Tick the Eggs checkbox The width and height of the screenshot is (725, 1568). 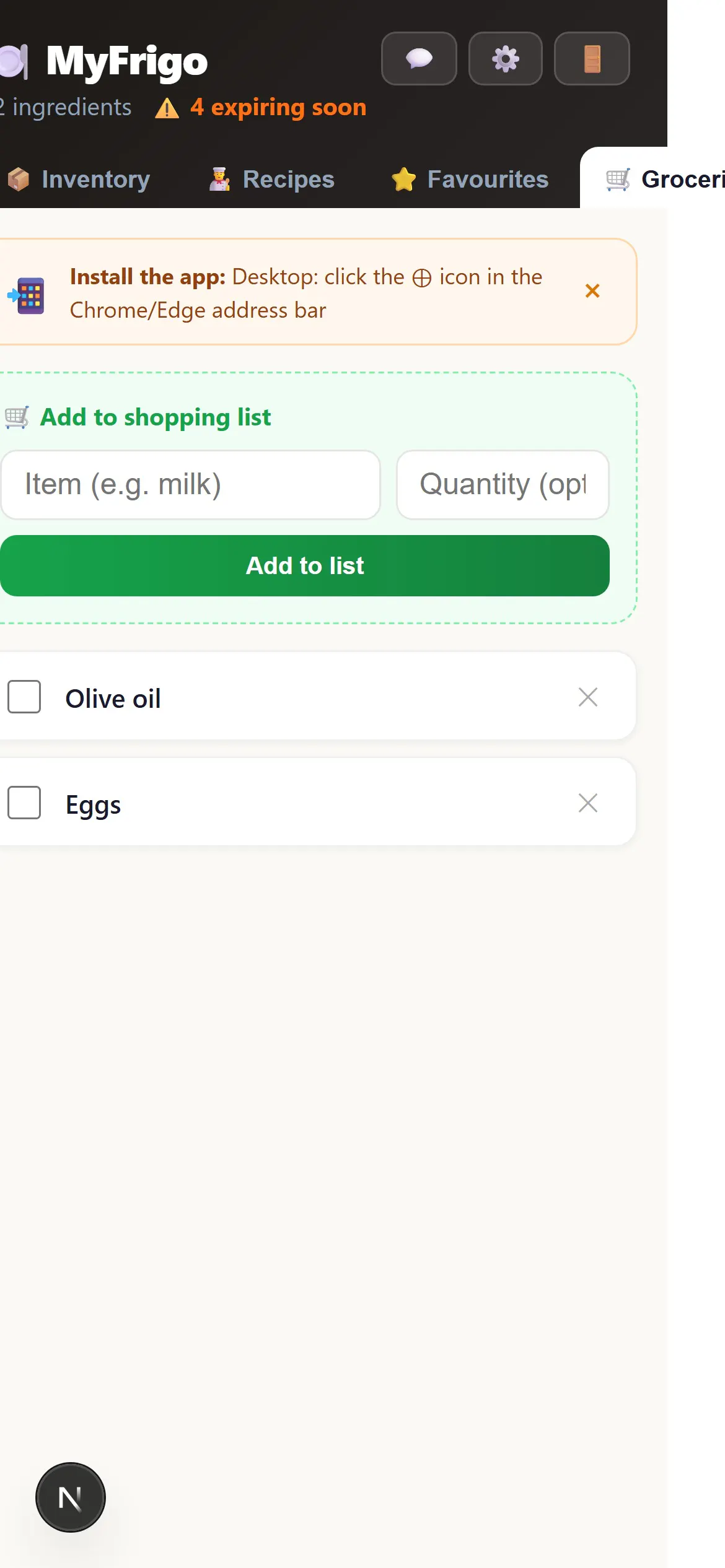click(x=24, y=803)
